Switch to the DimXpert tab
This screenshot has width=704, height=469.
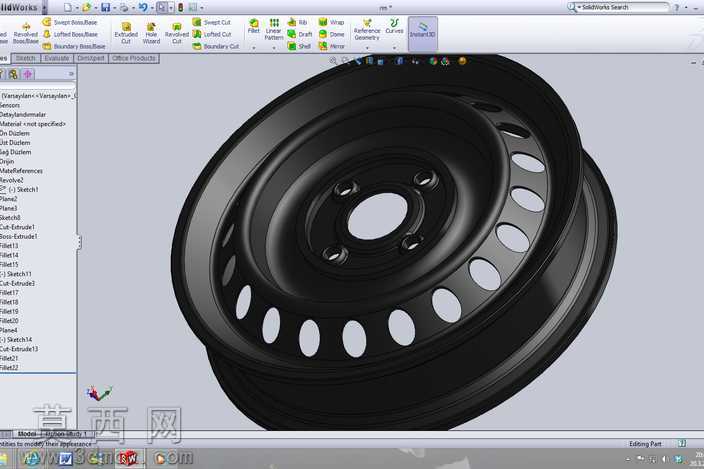[91, 58]
